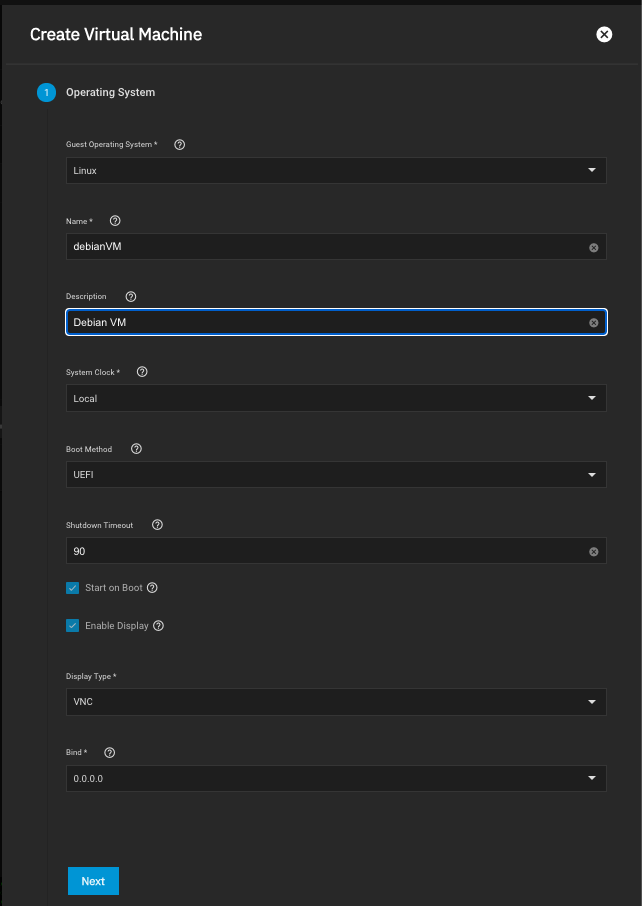The height and width of the screenshot is (906, 642).
Task: Open Guest Operating System dropdown
Action: point(335,170)
